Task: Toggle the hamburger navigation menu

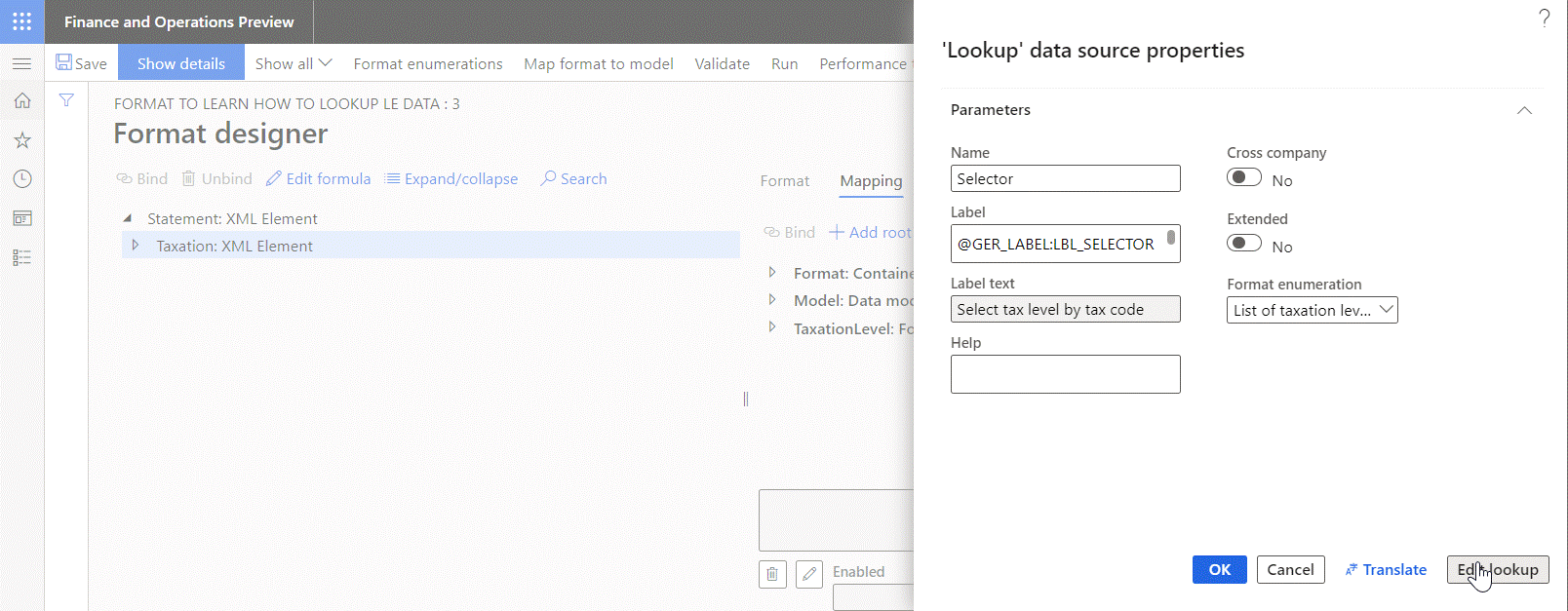Action: (21, 63)
